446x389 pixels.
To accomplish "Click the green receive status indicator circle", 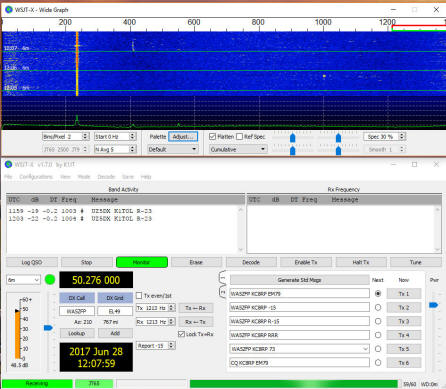I will 50,280.
